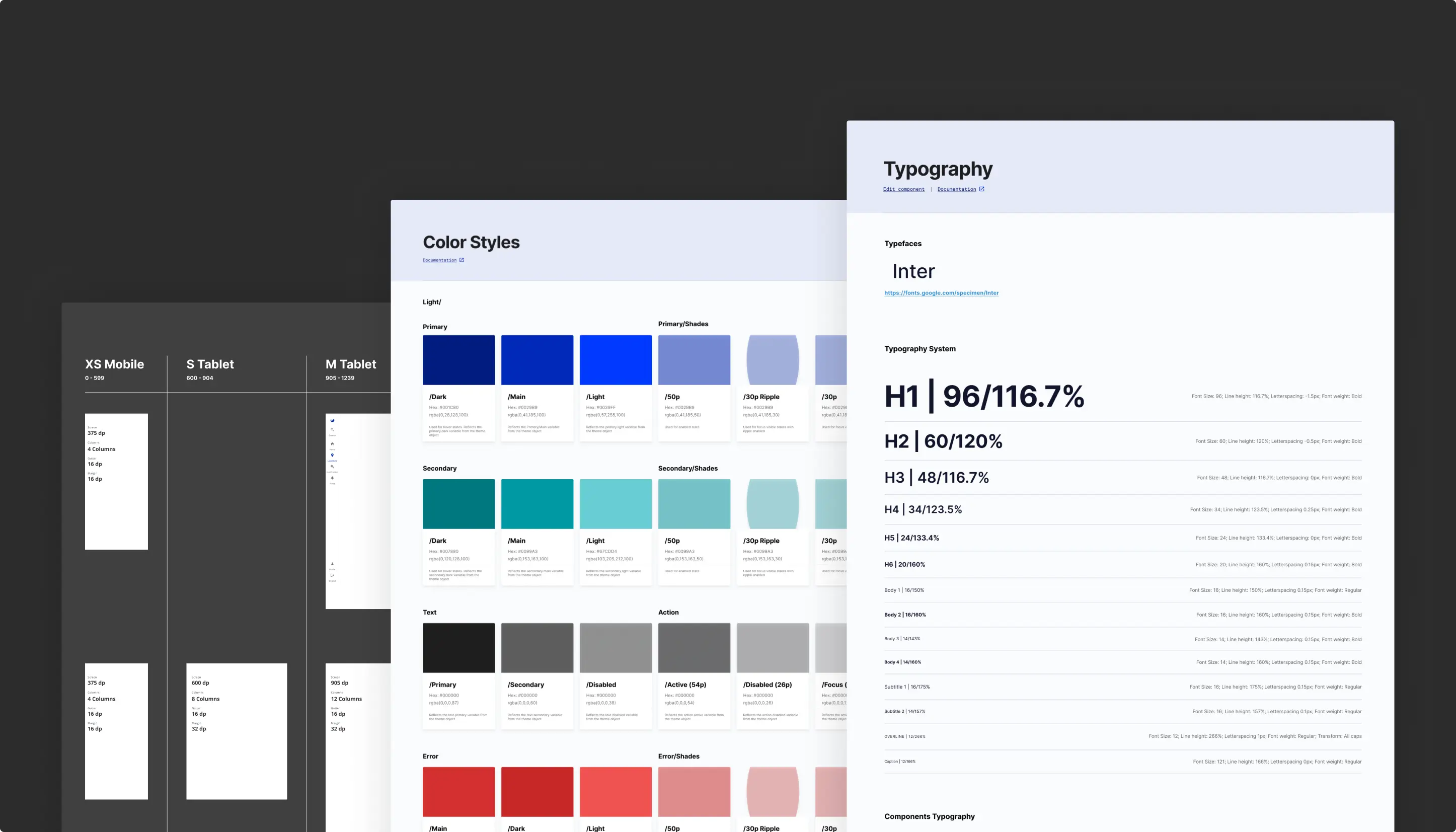Open the fonts.google.com Inter specimen link
The image size is (1456, 832).
point(941,292)
